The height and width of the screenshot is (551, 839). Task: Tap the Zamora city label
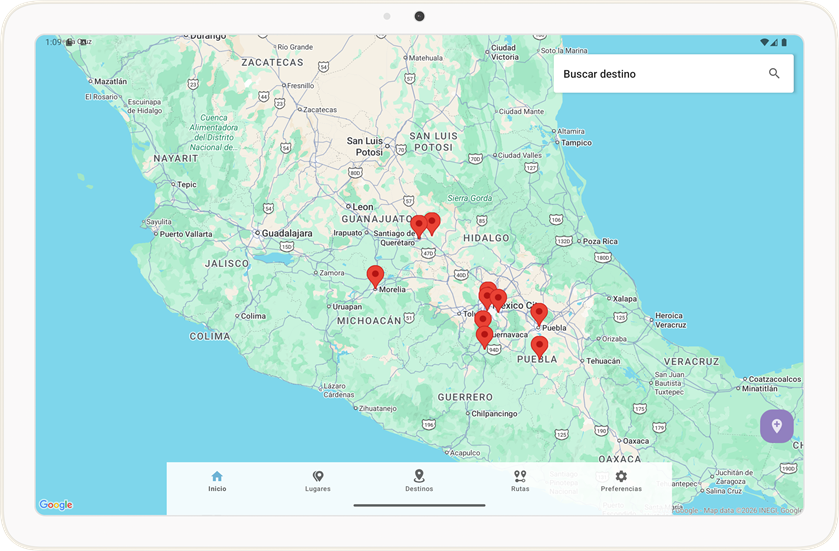coord(332,273)
